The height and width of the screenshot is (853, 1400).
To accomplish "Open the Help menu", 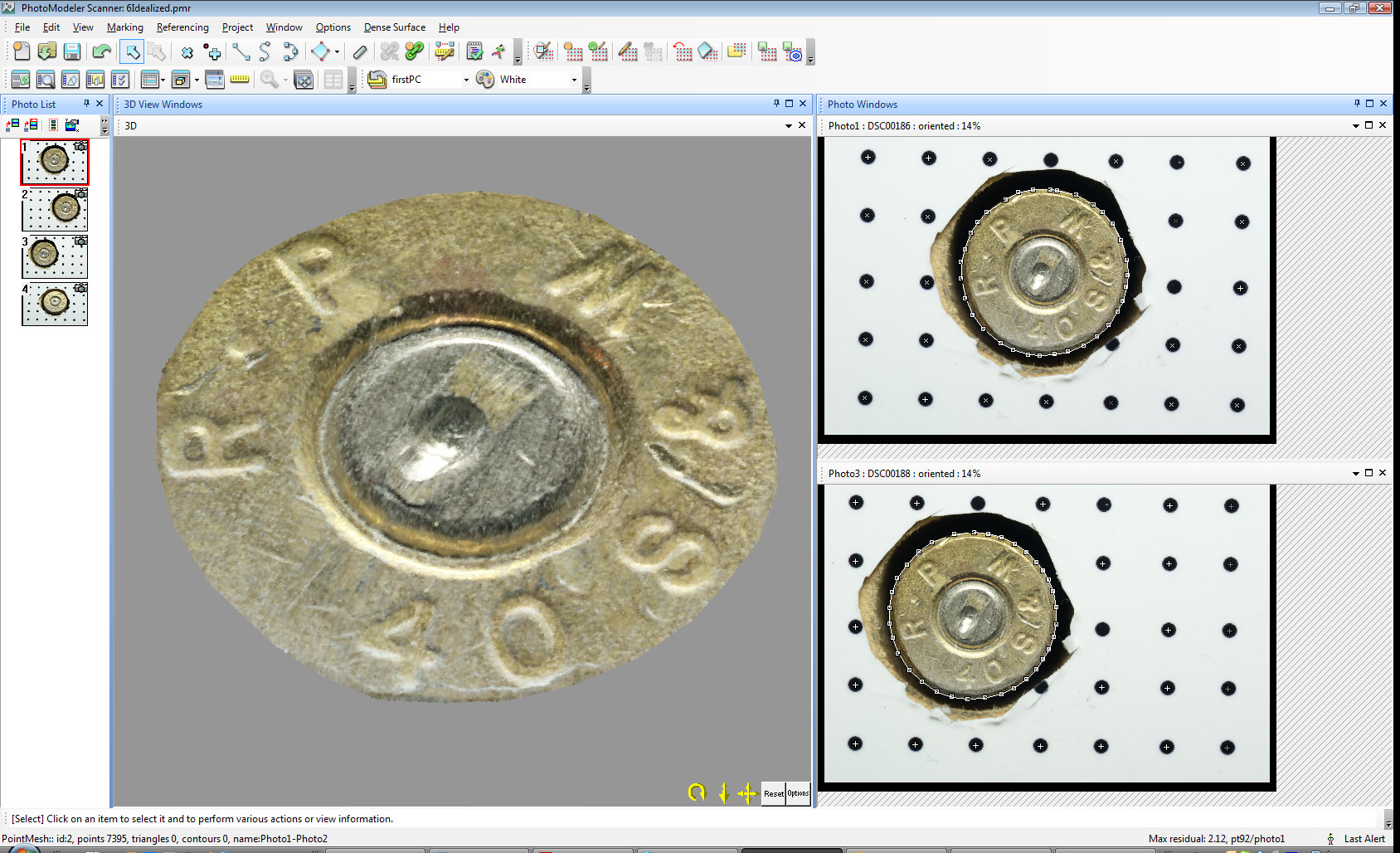I will pyautogui.click(x=449, y=27).
